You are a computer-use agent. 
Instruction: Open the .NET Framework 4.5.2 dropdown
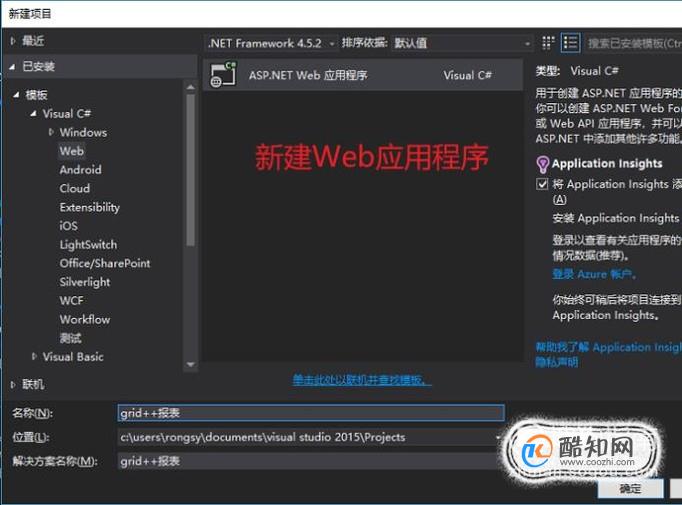pos(271,43)
